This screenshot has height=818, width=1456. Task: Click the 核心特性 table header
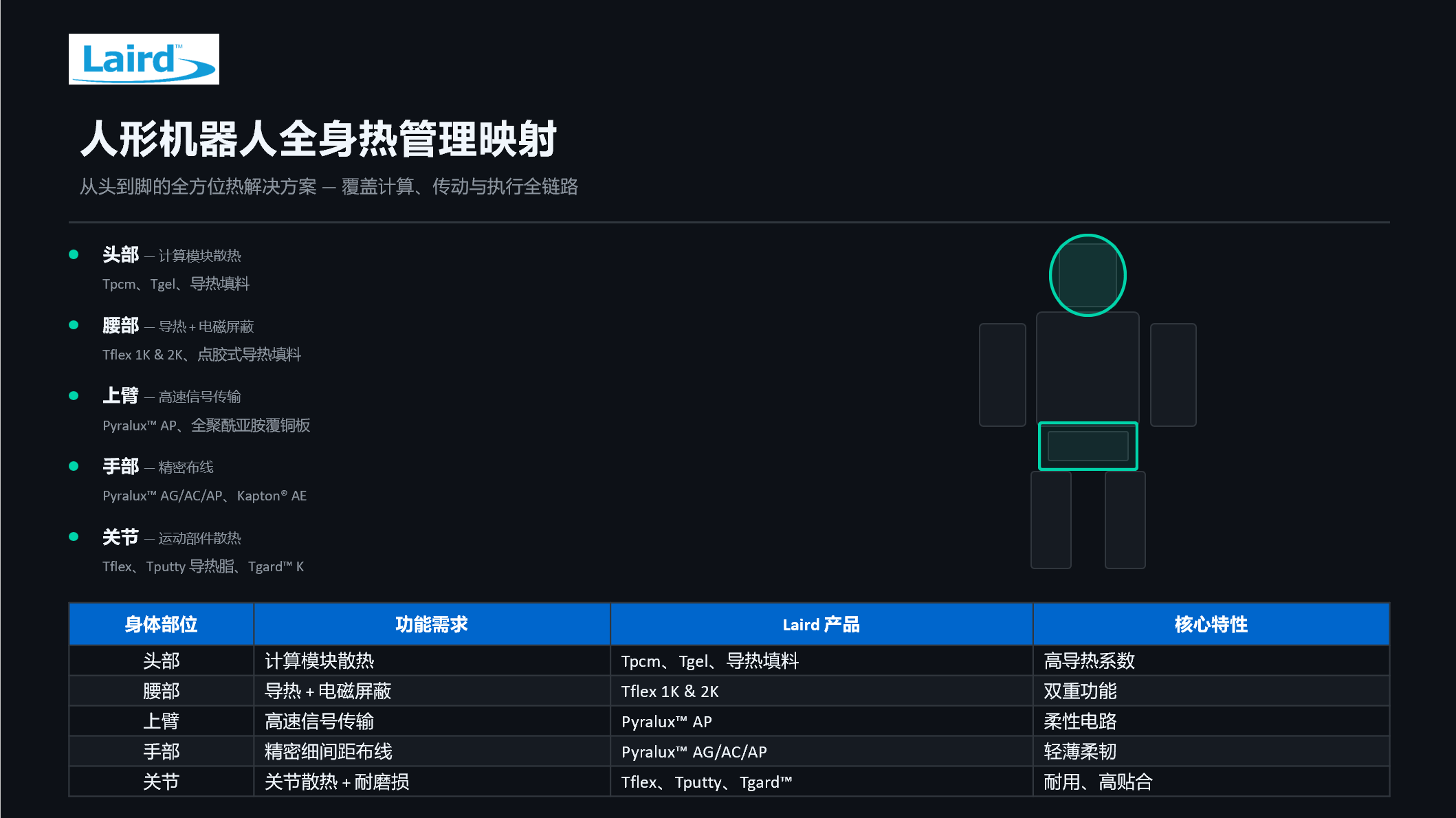click(1211, 624)
